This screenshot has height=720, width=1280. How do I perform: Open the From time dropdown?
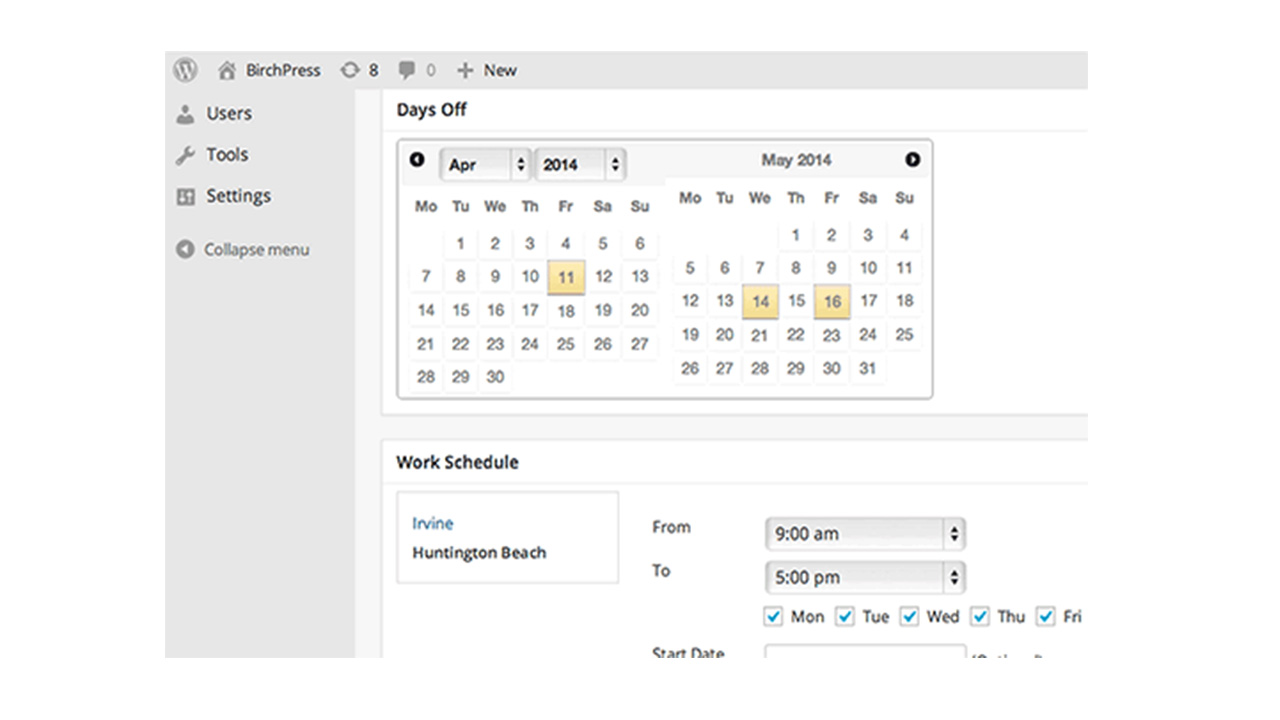(x=865, y=534)
